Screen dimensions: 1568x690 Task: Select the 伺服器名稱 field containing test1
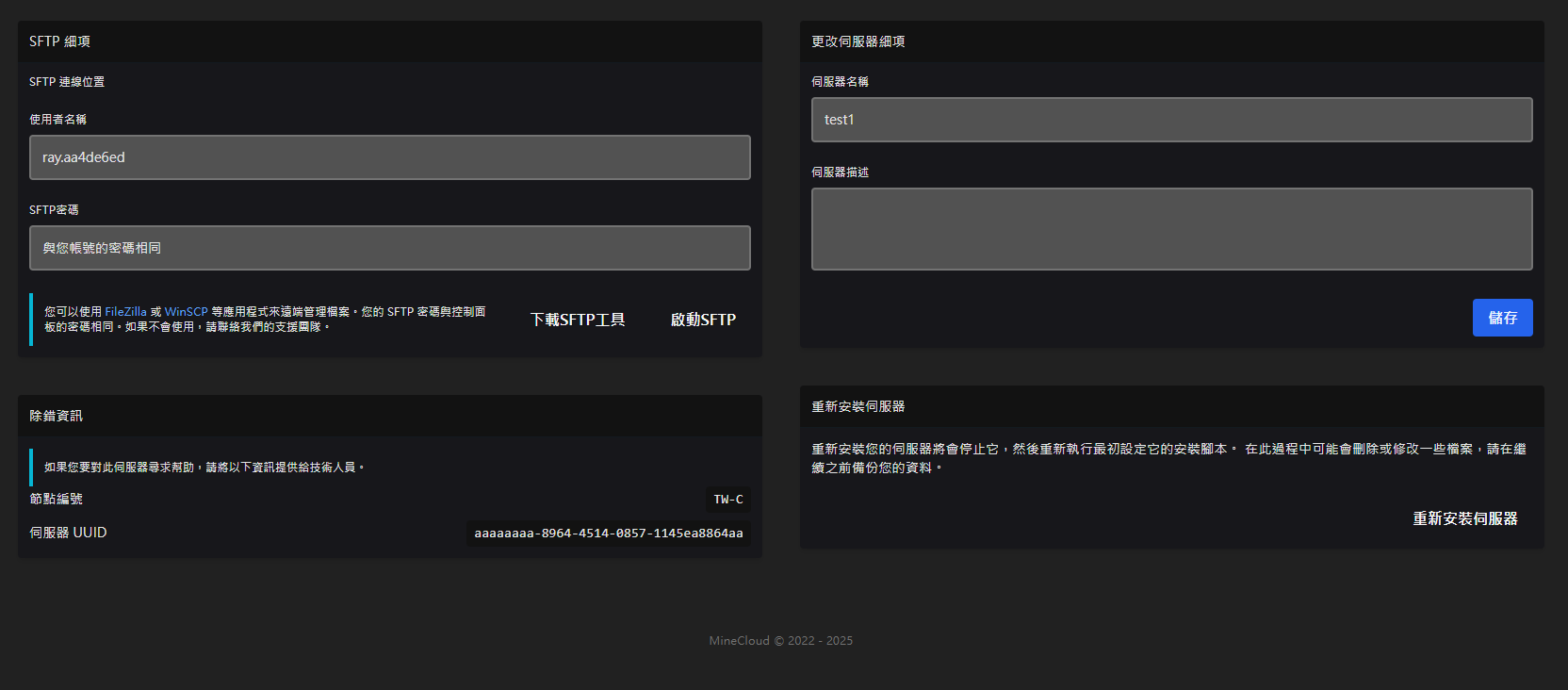[1171, 120]
